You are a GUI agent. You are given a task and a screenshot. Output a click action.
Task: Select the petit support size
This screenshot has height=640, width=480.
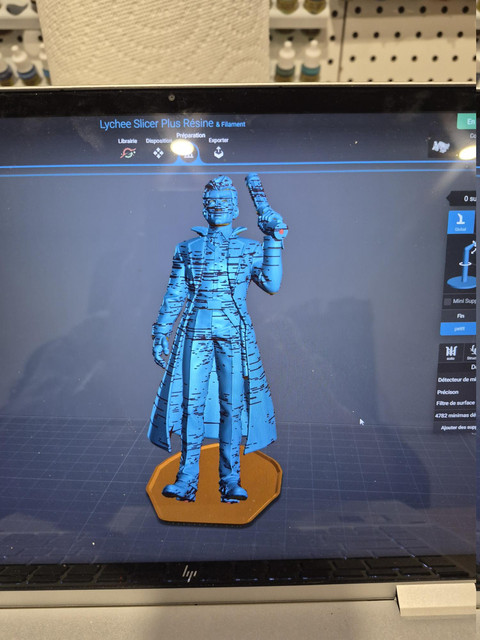[459, 329]
